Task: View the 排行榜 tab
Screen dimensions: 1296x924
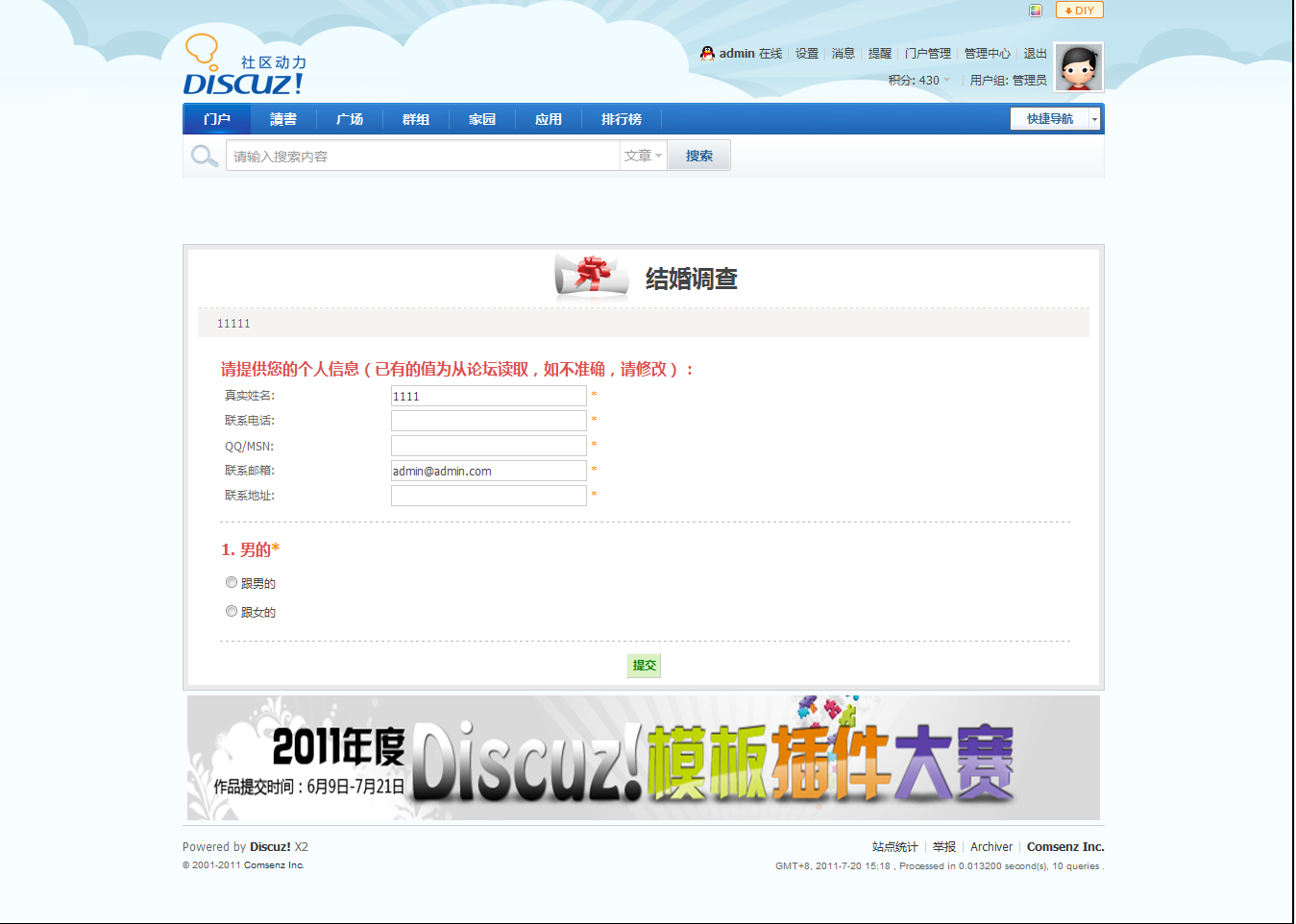Action: [x=622, y=119]
